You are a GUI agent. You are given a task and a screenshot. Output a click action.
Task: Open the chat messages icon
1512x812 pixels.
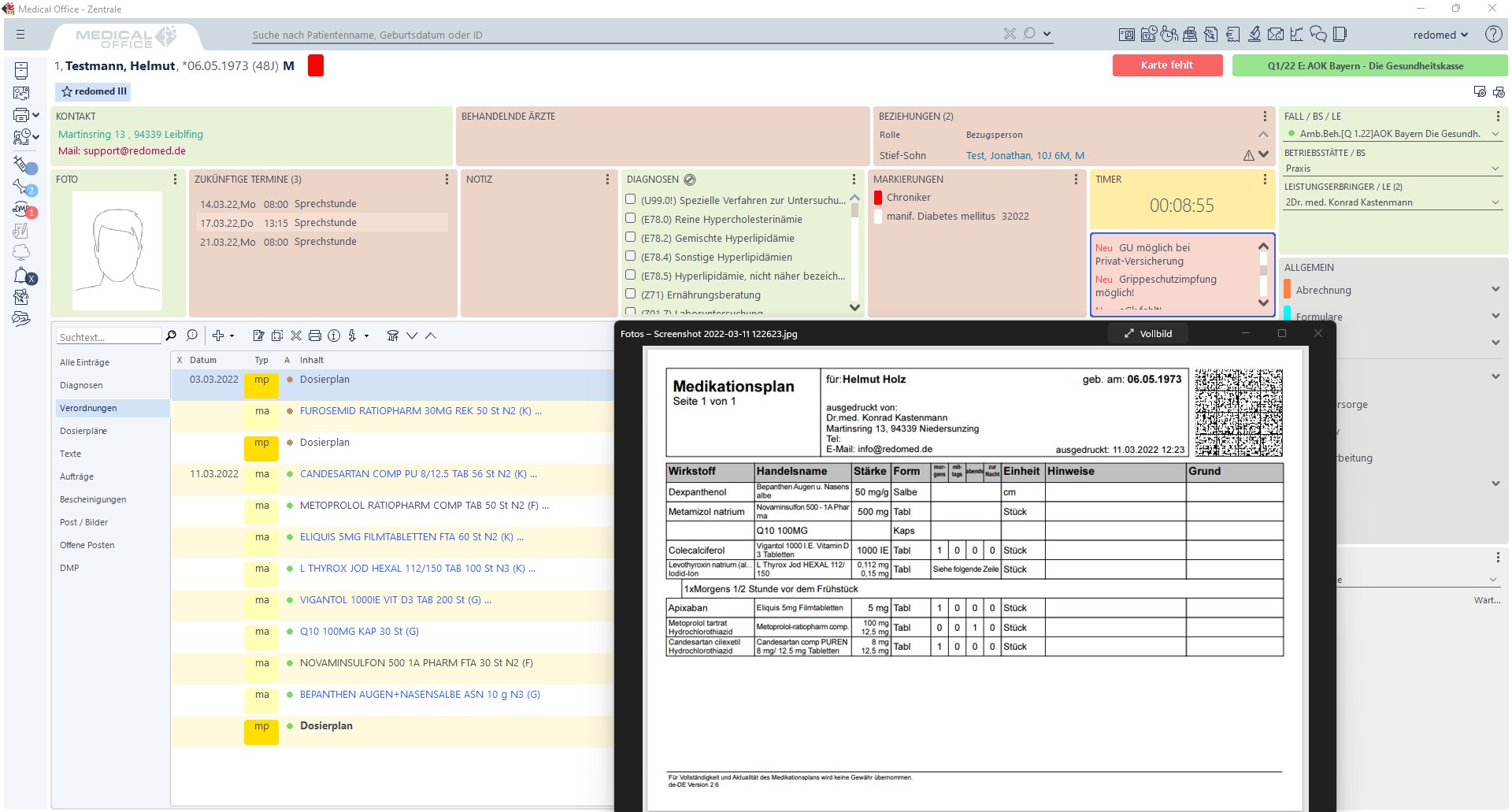click(x=1318, y=35)
